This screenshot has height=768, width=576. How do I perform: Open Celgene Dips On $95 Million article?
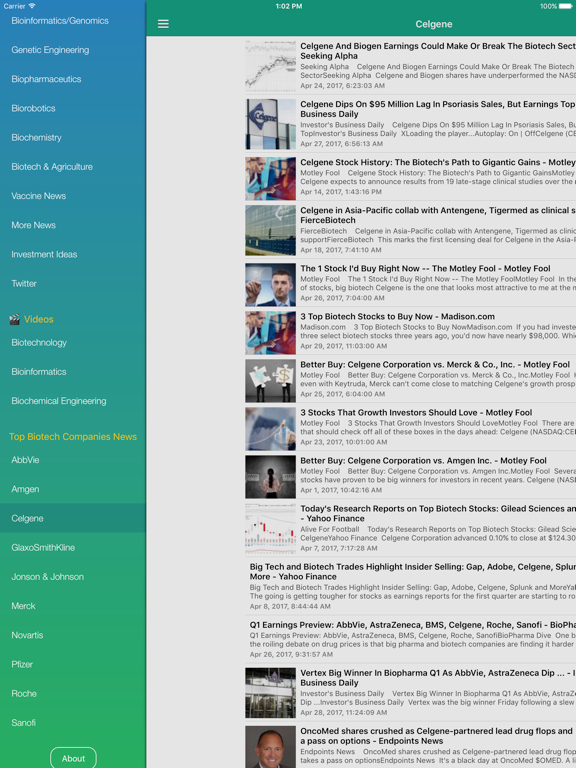pos(410,124)
